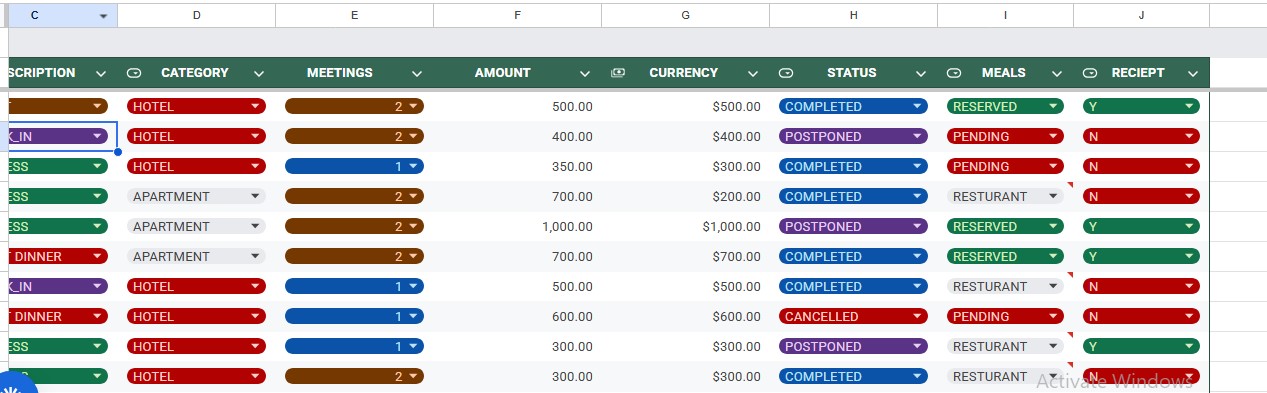This screenshot has width=1267, height=393.
Task: Click the MEETINGS header cell label
Action: [x=340, y=73]
